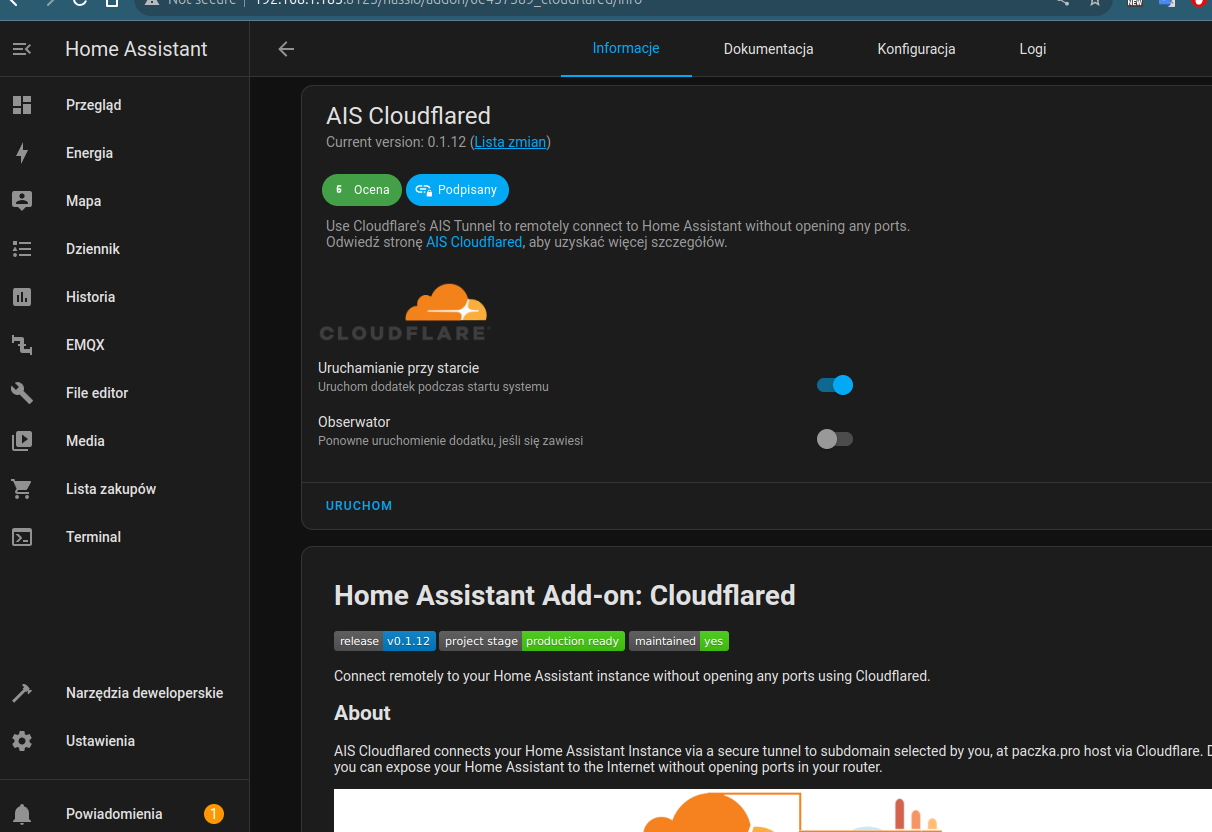
Task: Click the Cloudflare logo image
Action: (404, 314)
